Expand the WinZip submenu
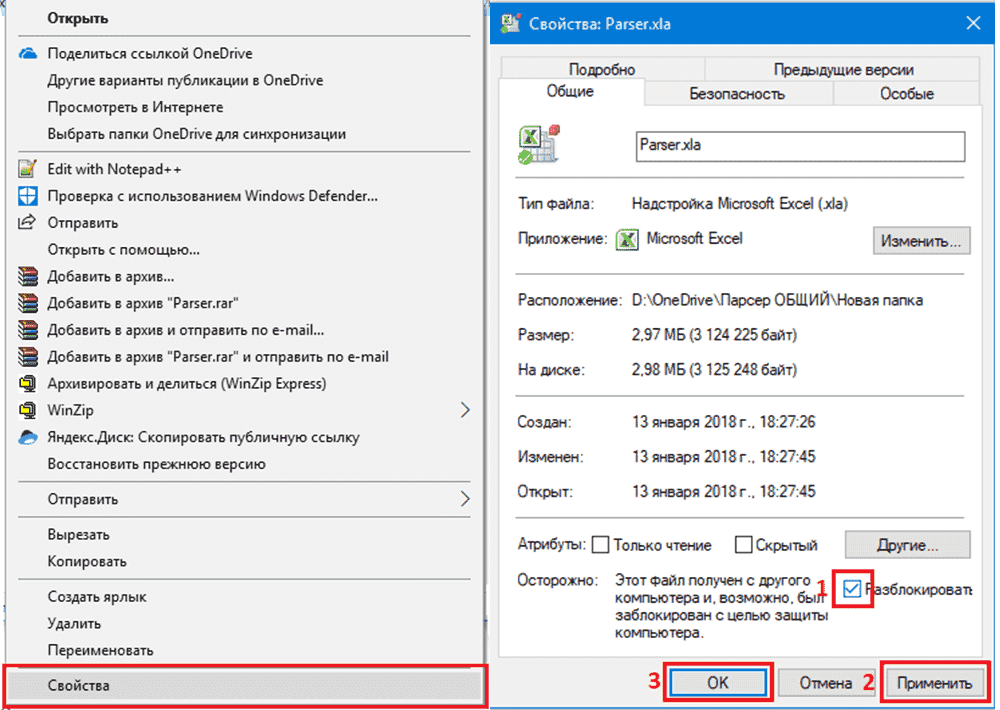 (466, 410)
